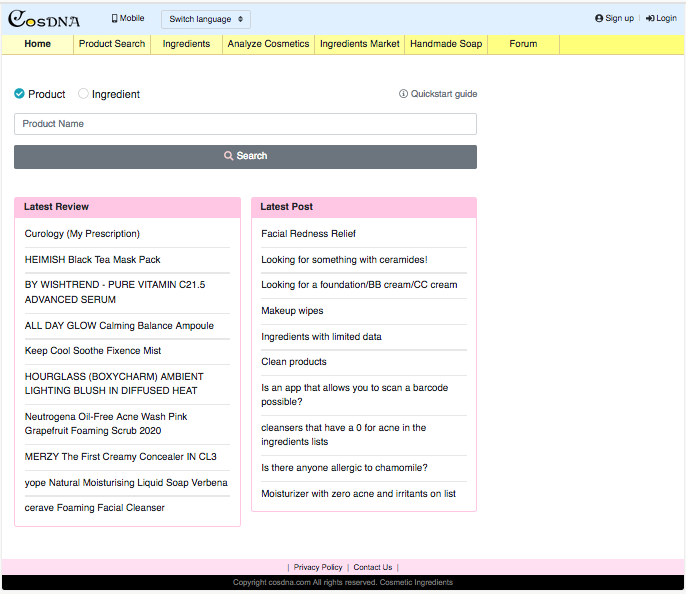Open Keep Cool Soothe Fixence Mist review

coord(93,350)
